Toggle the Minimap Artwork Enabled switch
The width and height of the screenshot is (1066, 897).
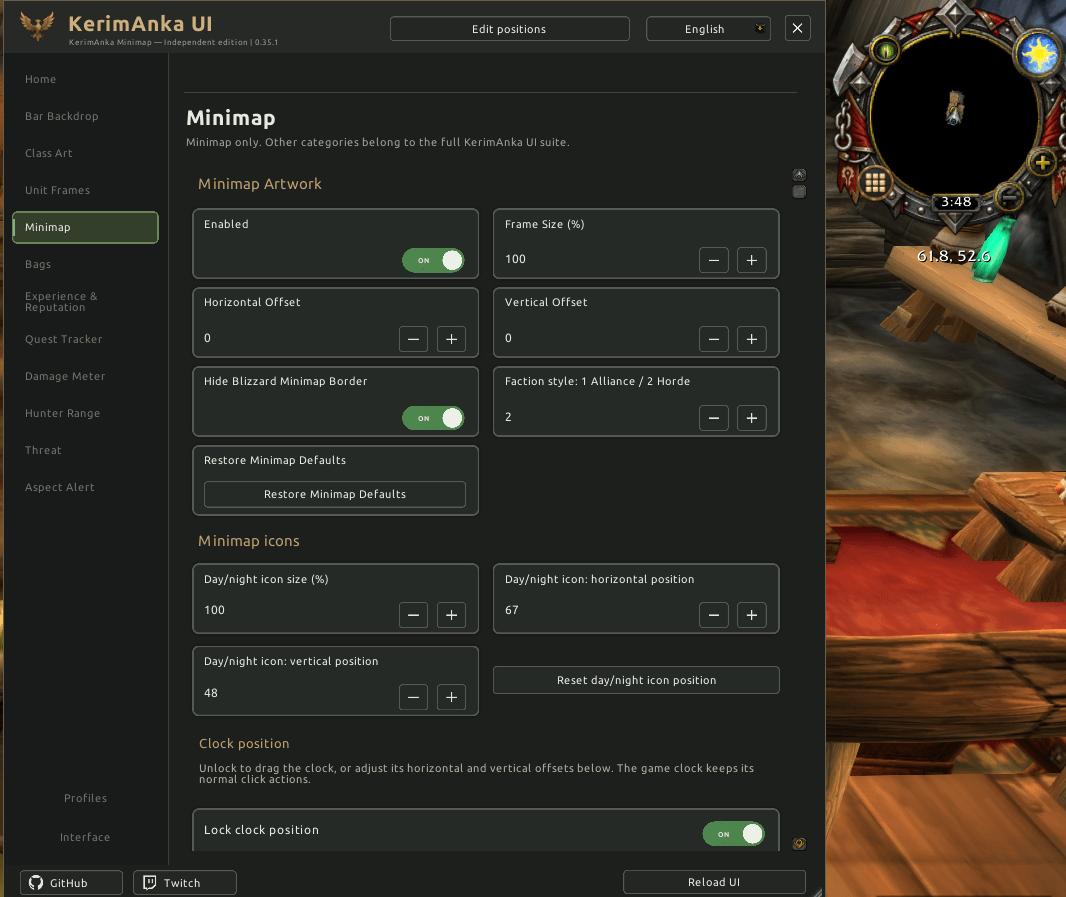tap(433, 260)
